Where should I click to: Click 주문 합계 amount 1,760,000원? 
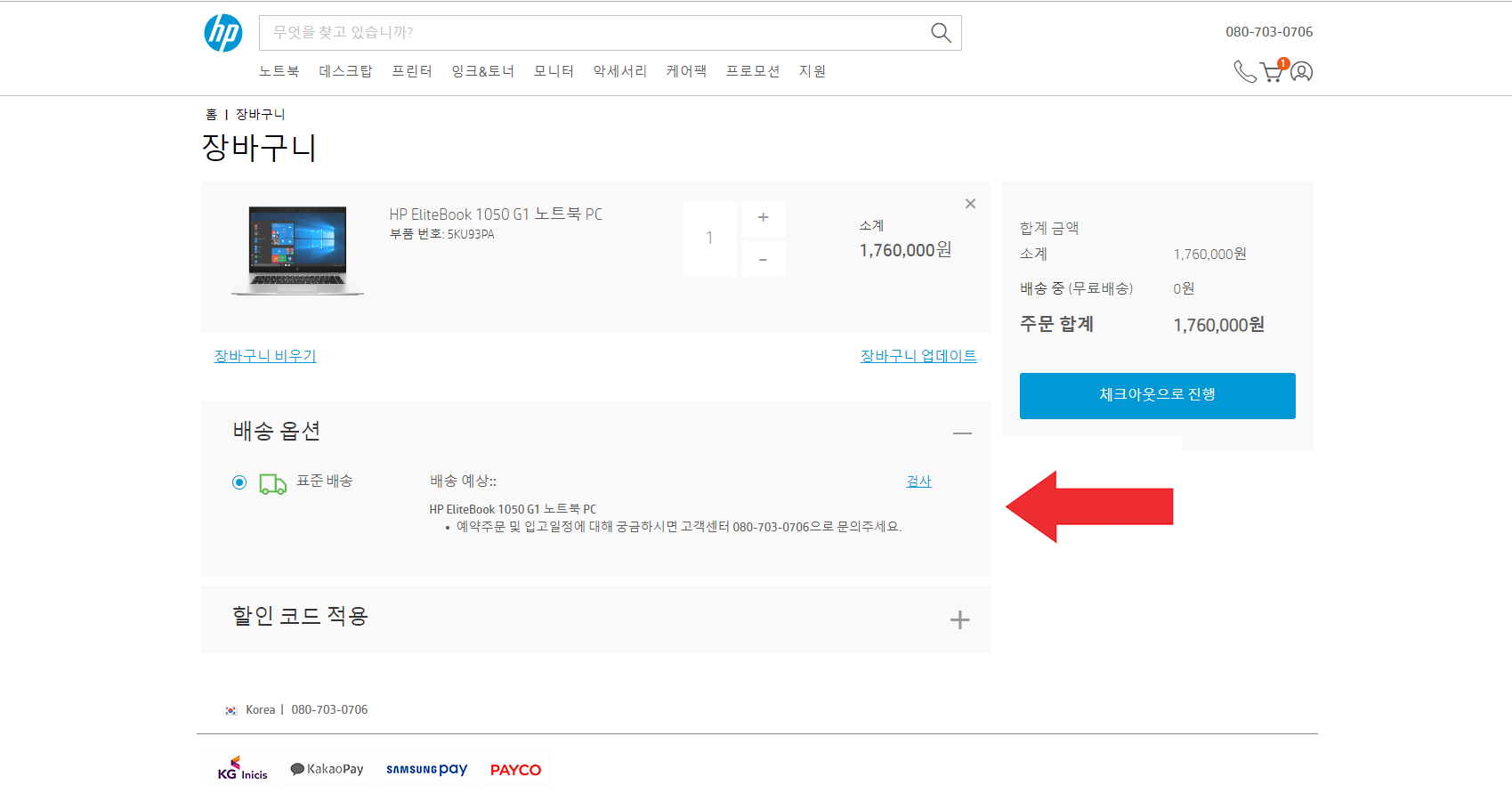tap(1218, 326)
